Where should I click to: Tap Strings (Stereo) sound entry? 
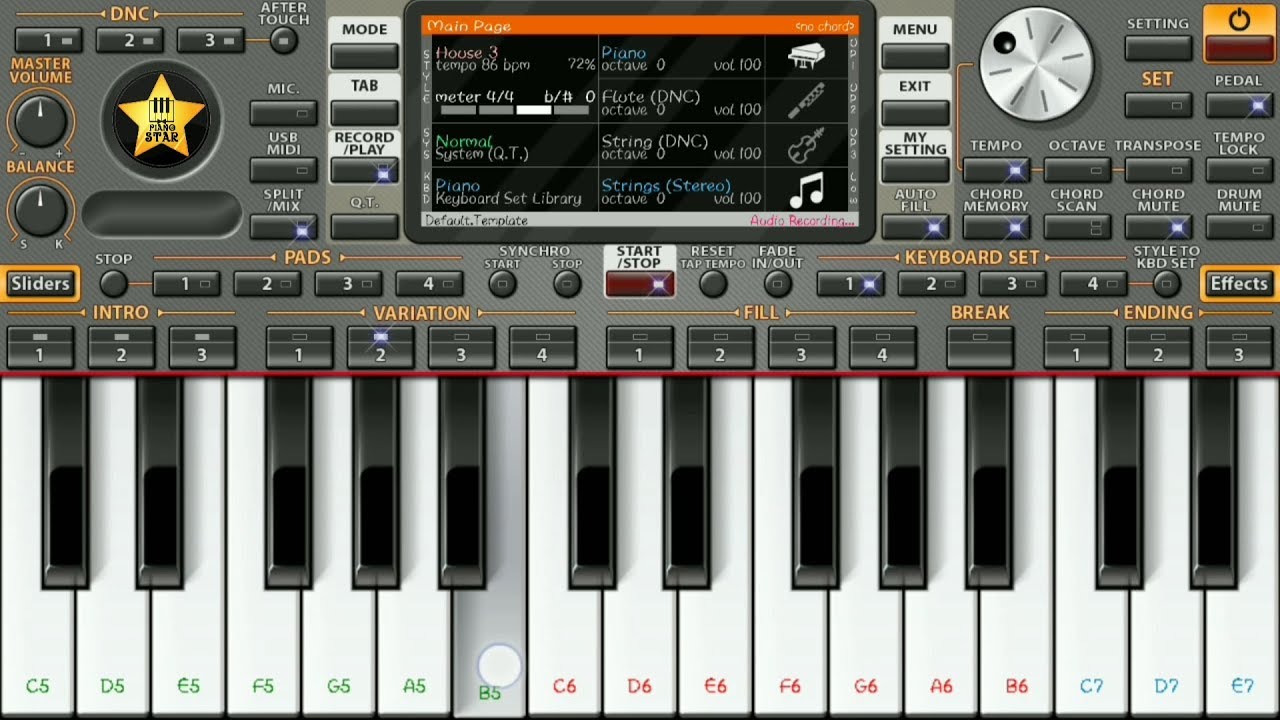682,191
